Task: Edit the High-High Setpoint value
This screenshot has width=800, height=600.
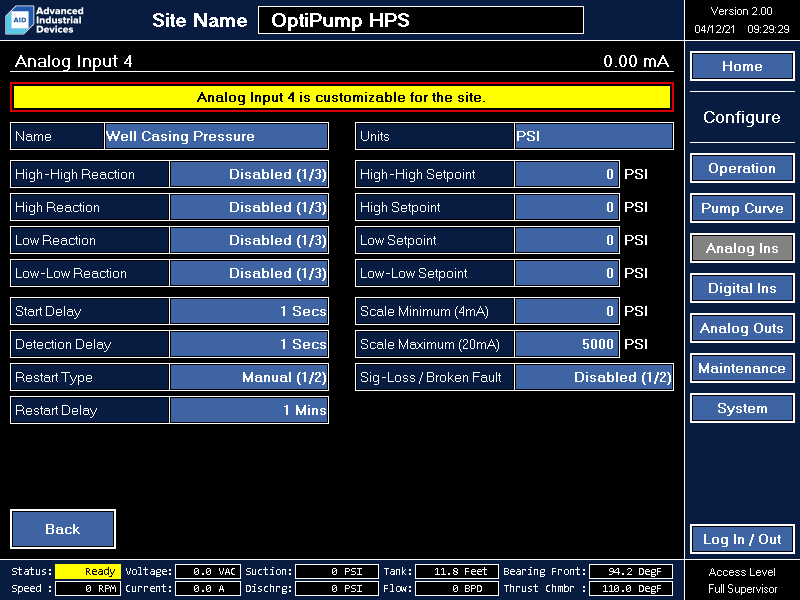Action: point(567,174)
